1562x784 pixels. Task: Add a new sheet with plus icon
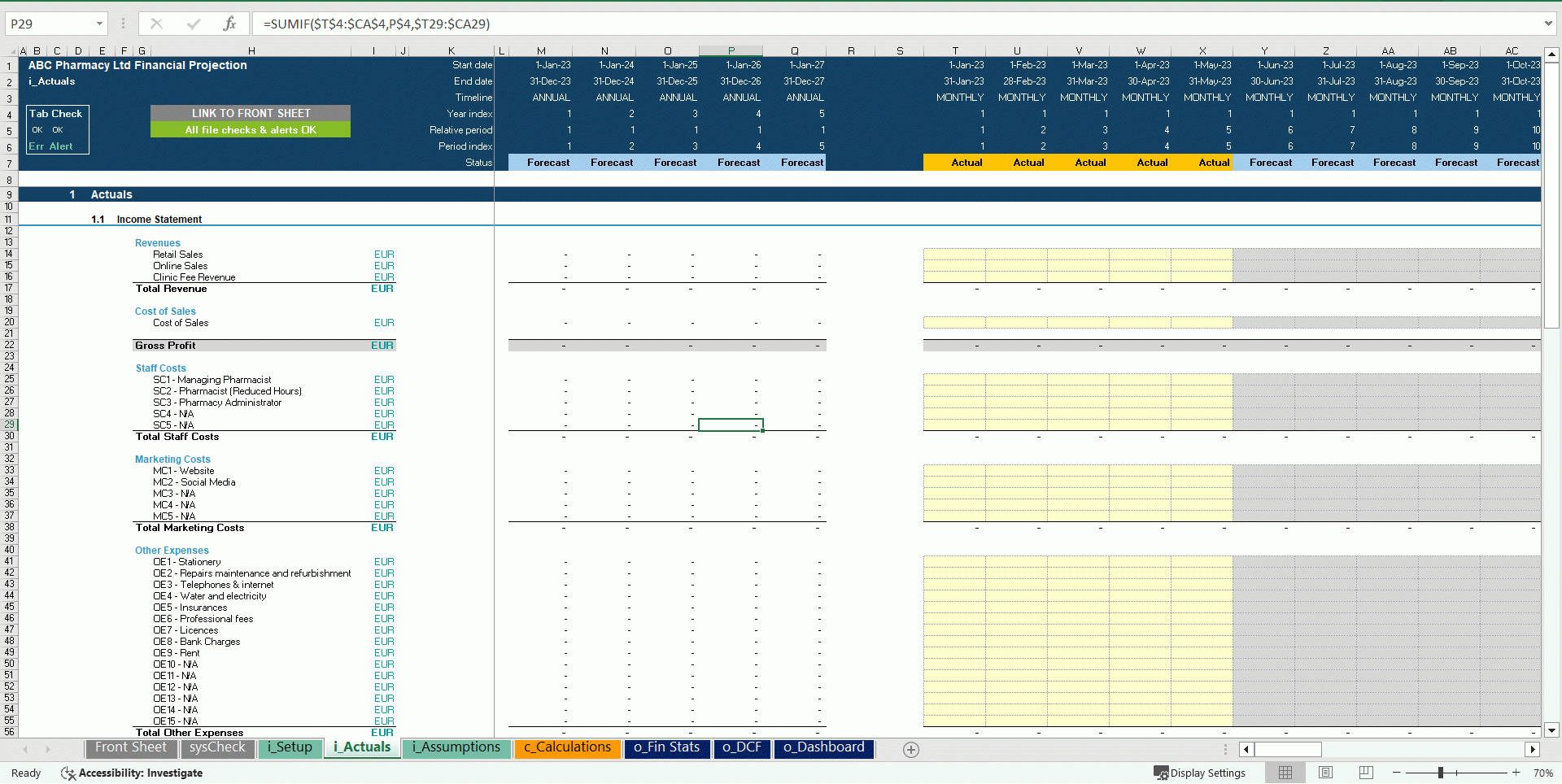point(911,750)
